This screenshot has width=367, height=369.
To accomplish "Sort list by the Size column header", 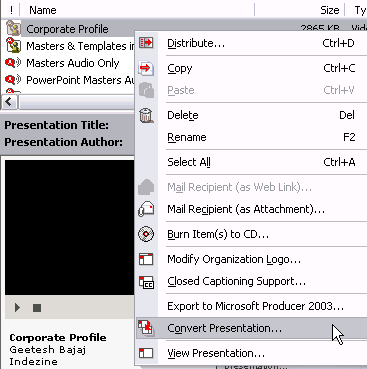I will [x=300, y=10].
